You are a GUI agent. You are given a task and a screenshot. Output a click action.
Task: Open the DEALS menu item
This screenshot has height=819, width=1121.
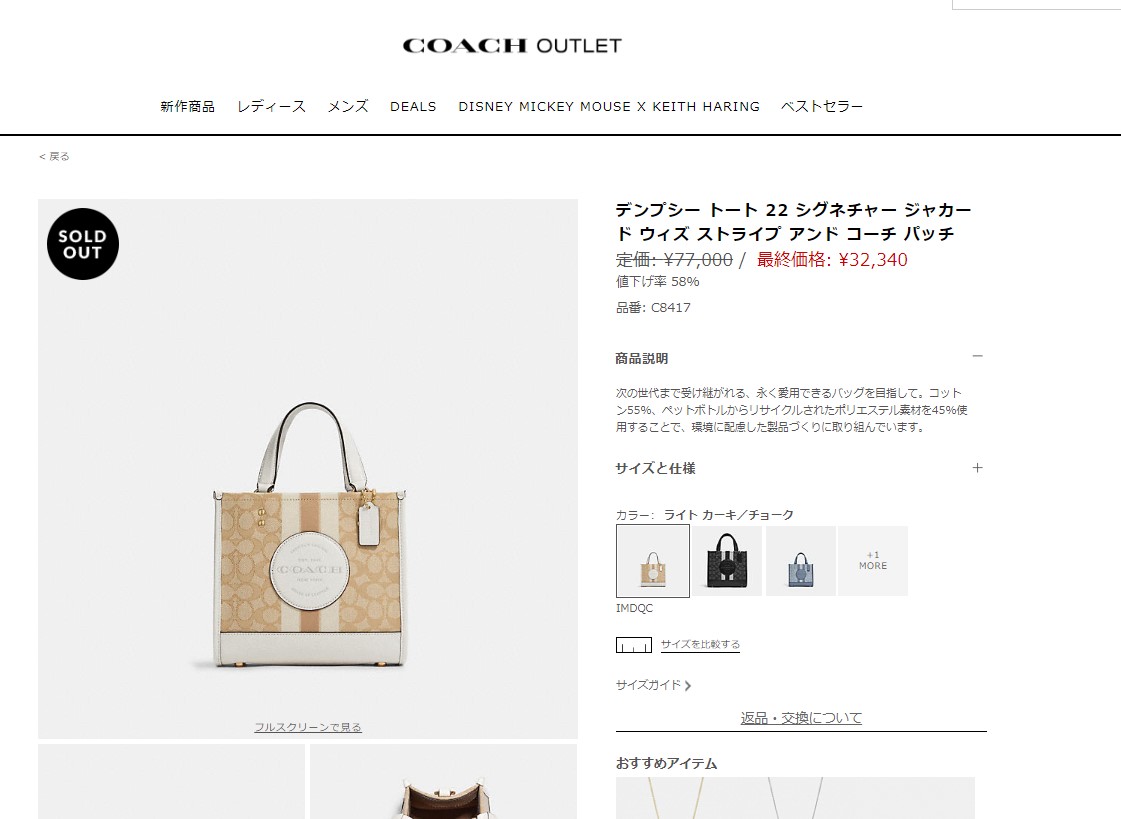click(413, 106)
